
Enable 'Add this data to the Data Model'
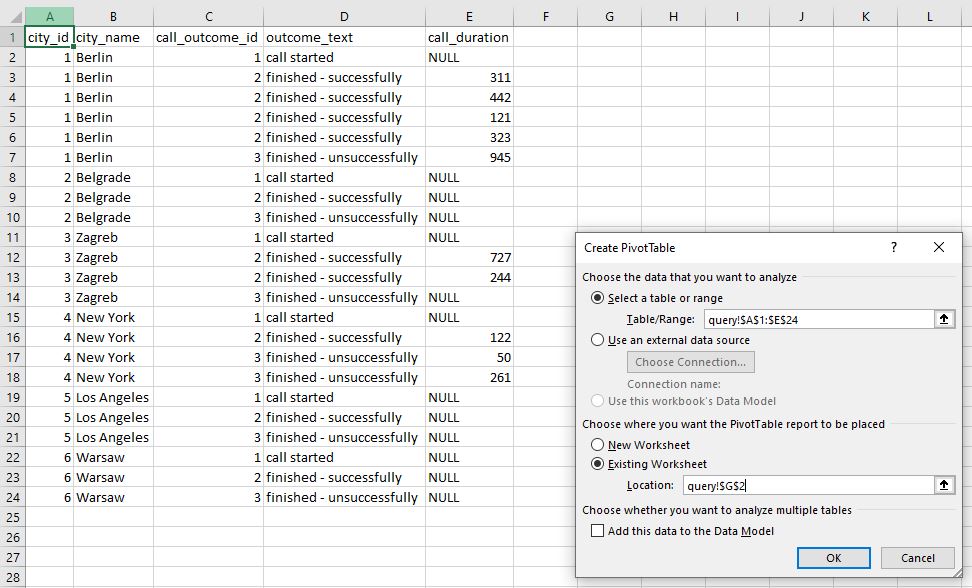(x=598, y=531)
